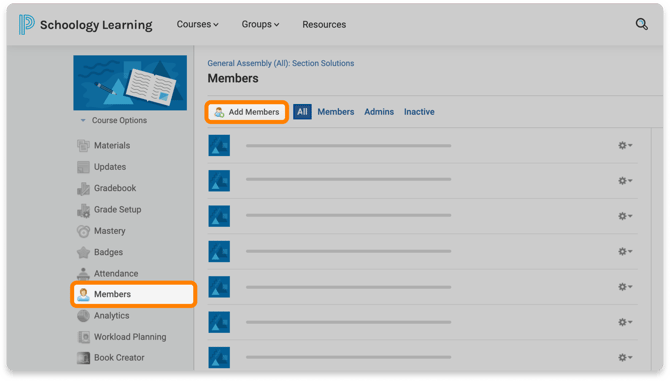Expand the Course Options disclosure triangle
The image size is (670, 381).
[x=83, y=120]
